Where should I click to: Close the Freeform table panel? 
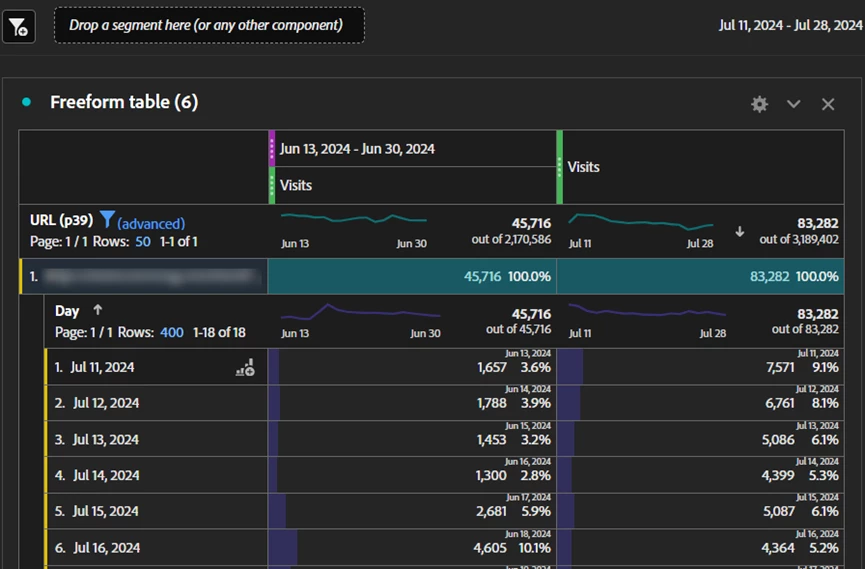point(827,104)
